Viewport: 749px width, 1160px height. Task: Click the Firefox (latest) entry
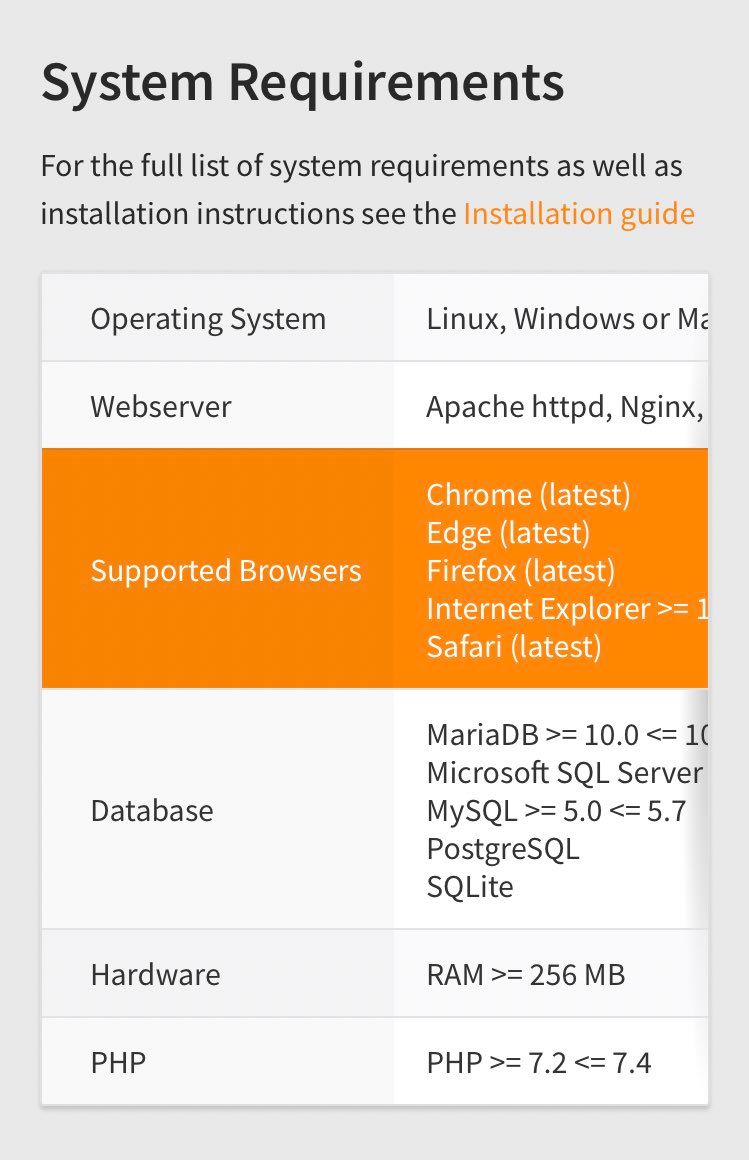[520, 571]
